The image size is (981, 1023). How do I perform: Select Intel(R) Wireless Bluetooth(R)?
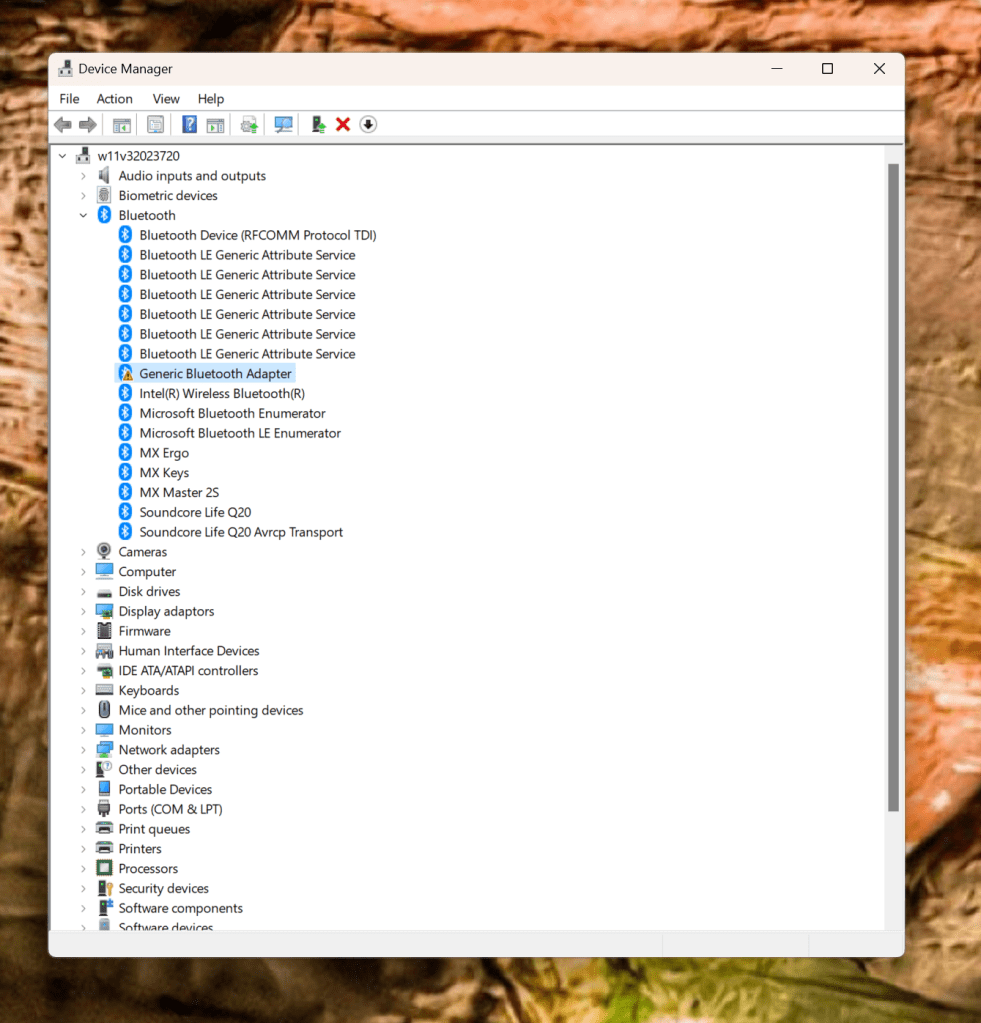coord(222,393)
